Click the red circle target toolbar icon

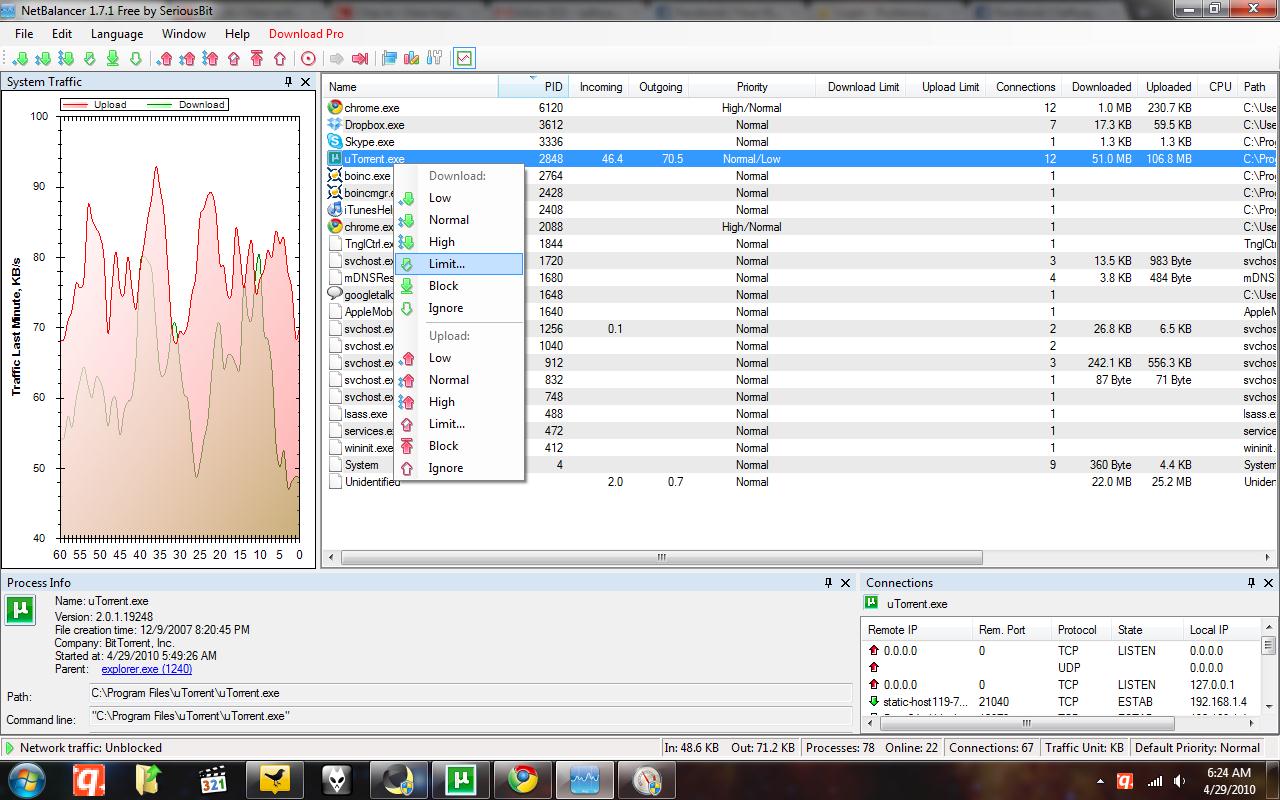[308, 59]
